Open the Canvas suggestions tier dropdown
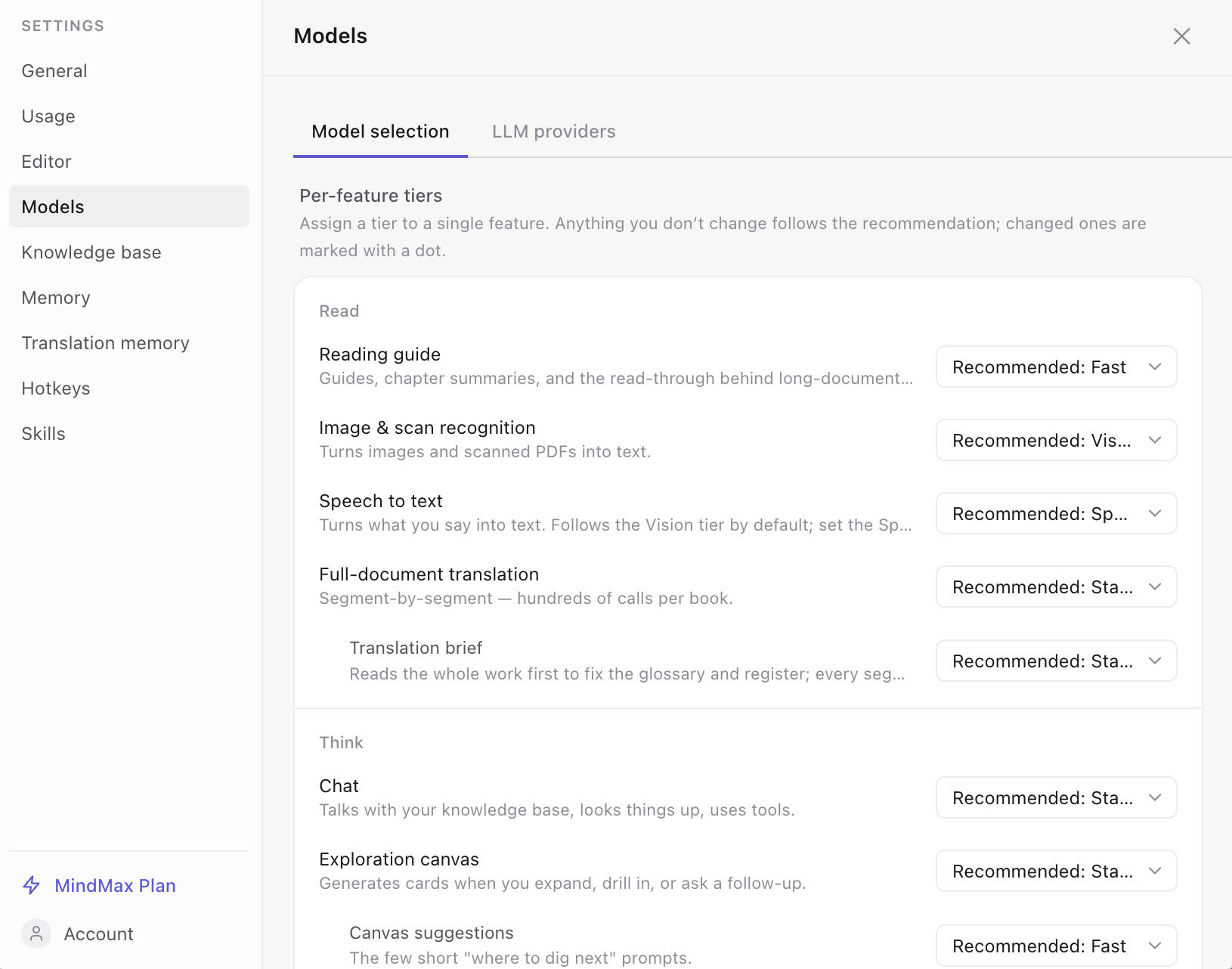Screen dimensions: 1232x969 click(1057, 946)
